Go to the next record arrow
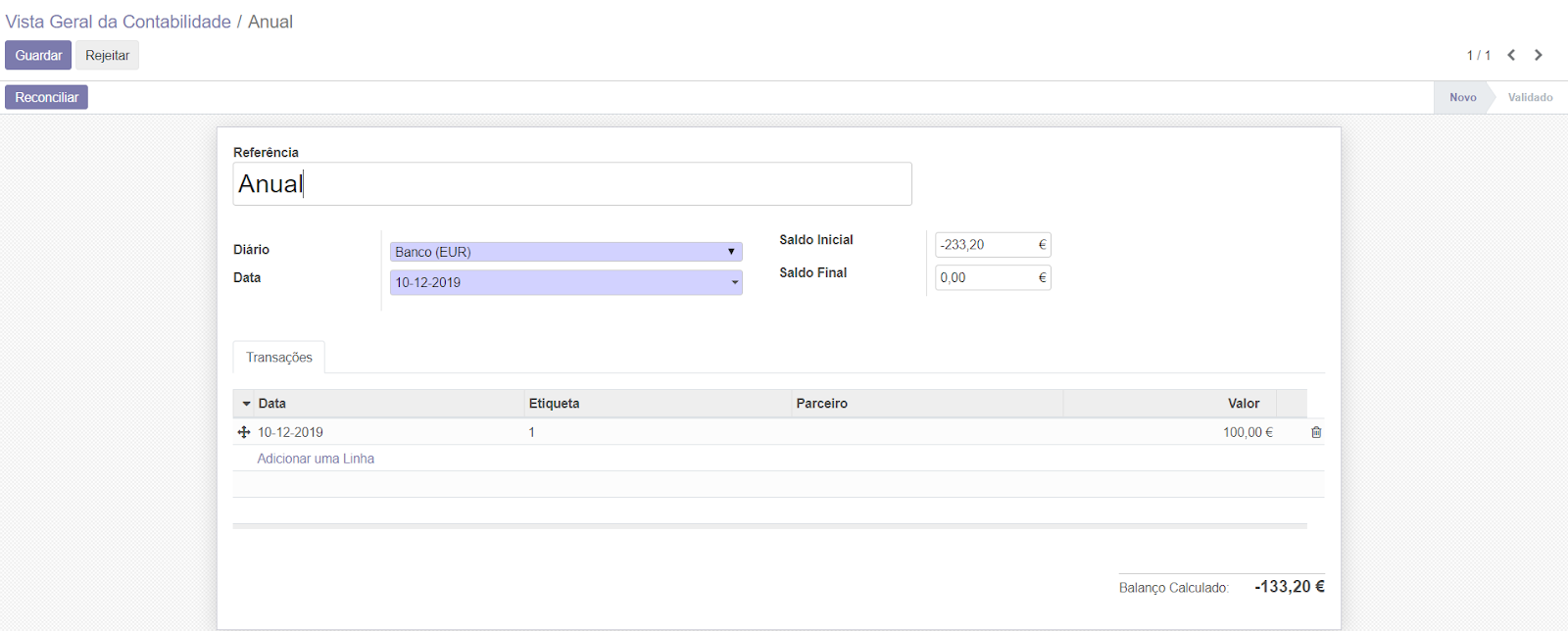The image size is (1568, 631). tap(1539, 55)
